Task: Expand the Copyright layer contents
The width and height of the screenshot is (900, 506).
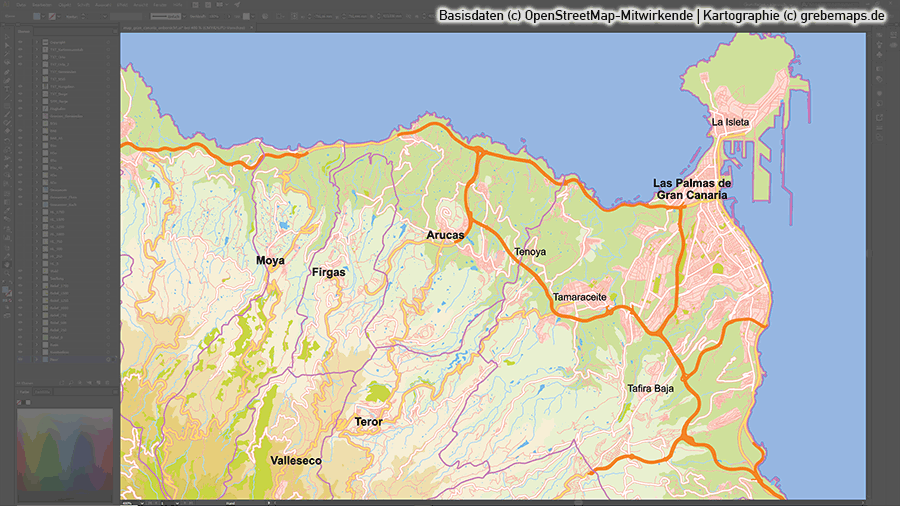Action: pos(36,42)
